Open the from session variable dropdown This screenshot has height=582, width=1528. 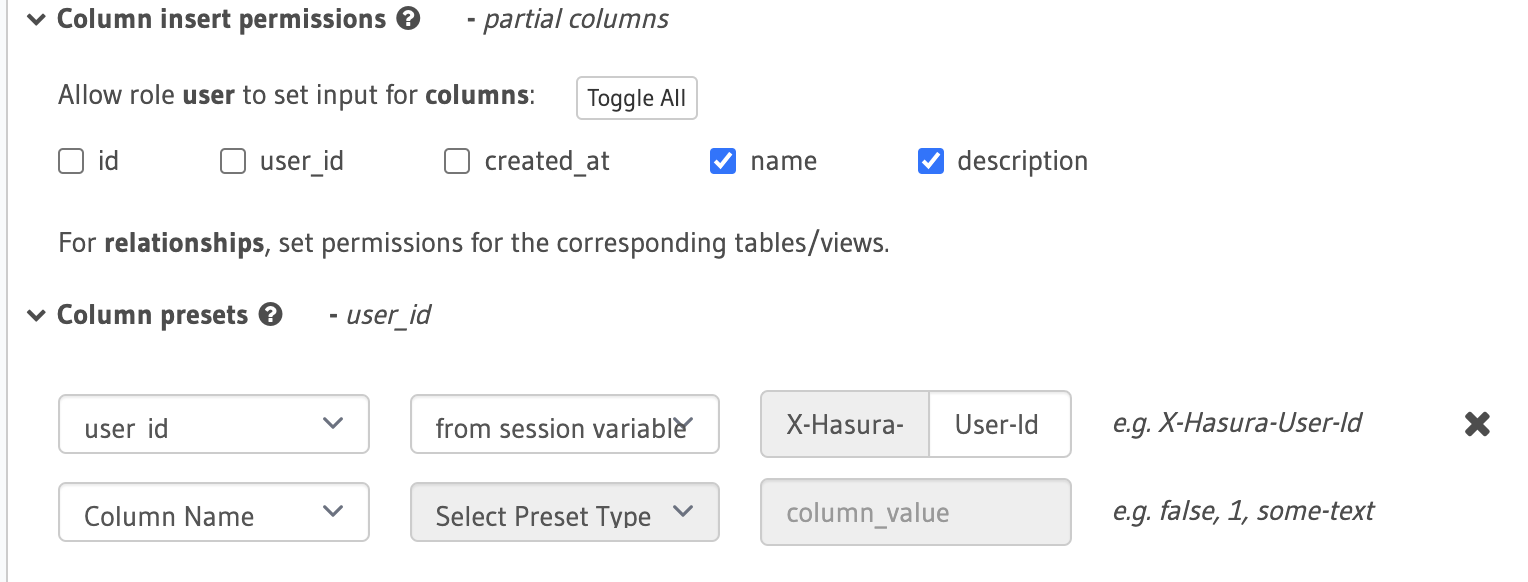pyautogui.click(x=564, y=424)
